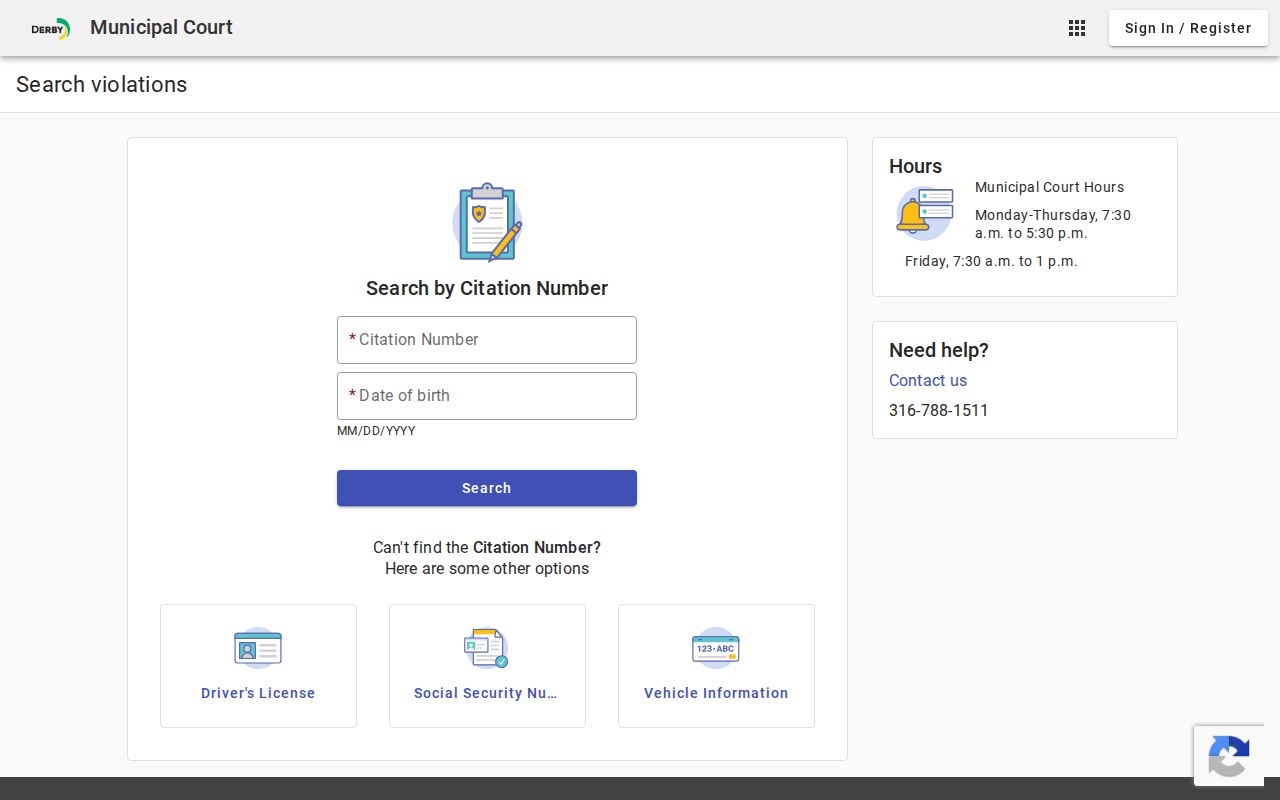Click the bell hours notification icon
Screen dimensions: 1280x800
click(924, 213)
